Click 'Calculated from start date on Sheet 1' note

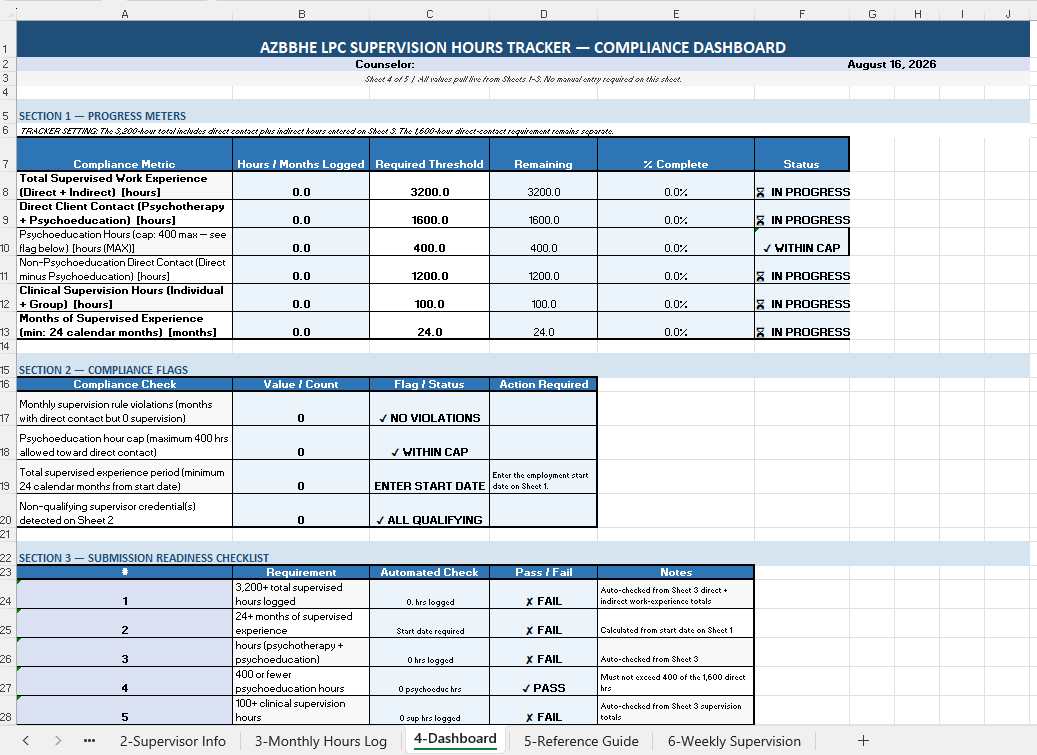[676, 623]
